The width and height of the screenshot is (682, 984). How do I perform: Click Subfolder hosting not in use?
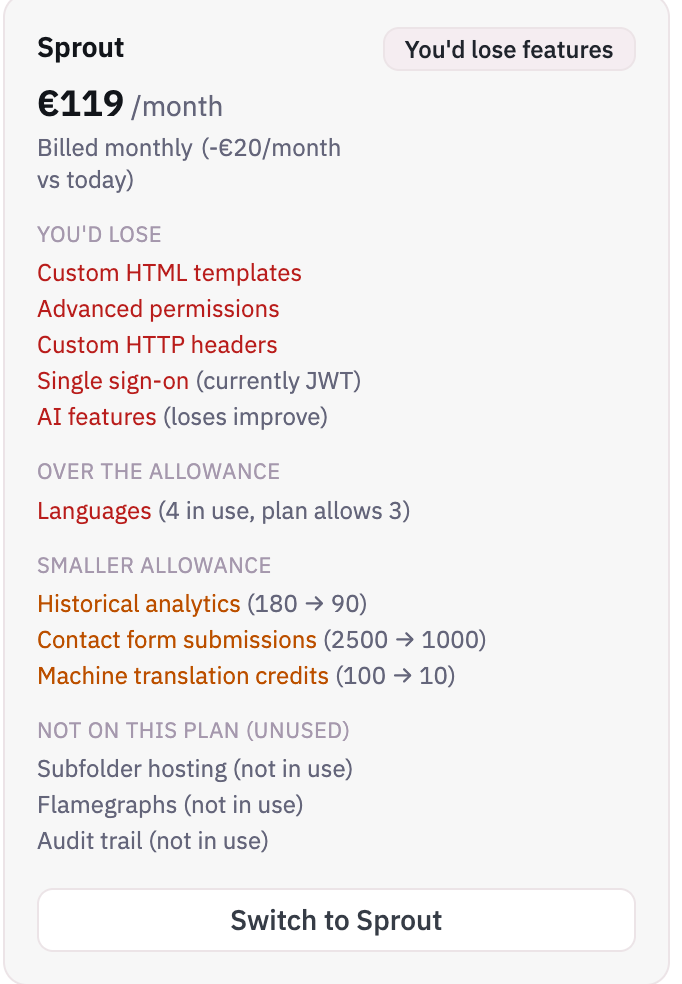click(x=195, y=769)
